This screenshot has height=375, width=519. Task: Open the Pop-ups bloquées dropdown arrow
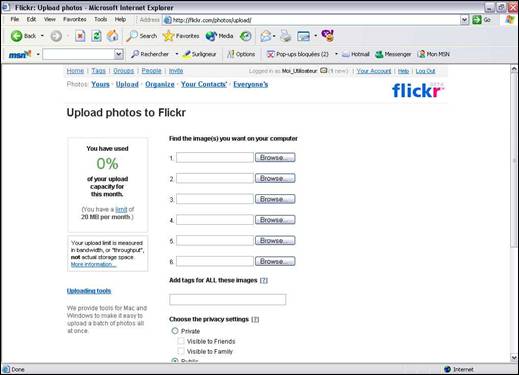(336, 54)
